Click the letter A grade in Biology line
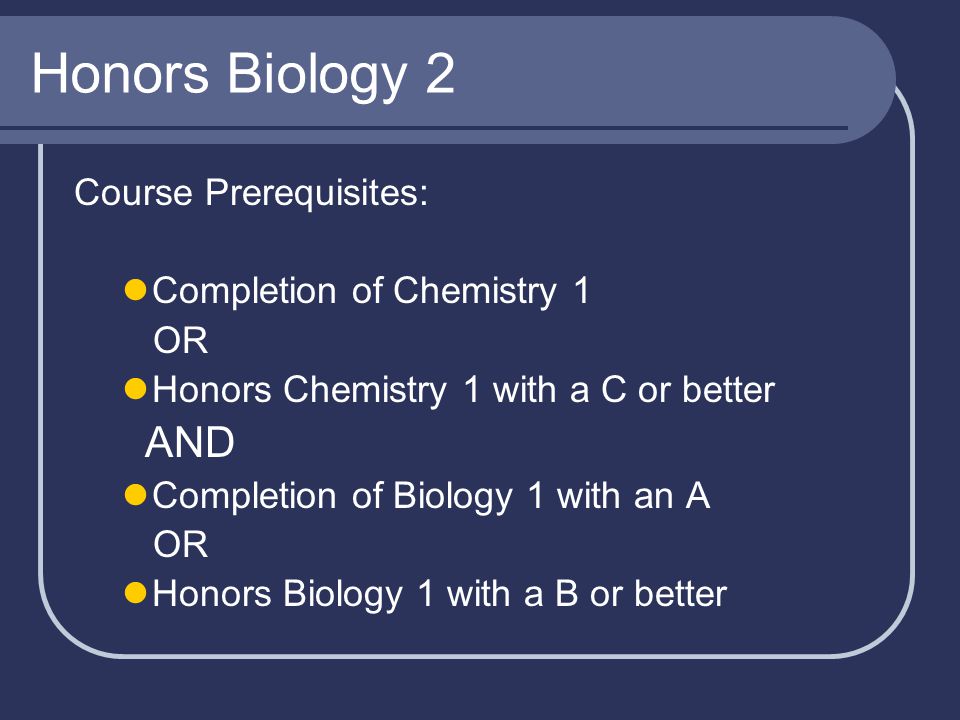The width and height of the screenshot is (960, 720). [697, 495]
